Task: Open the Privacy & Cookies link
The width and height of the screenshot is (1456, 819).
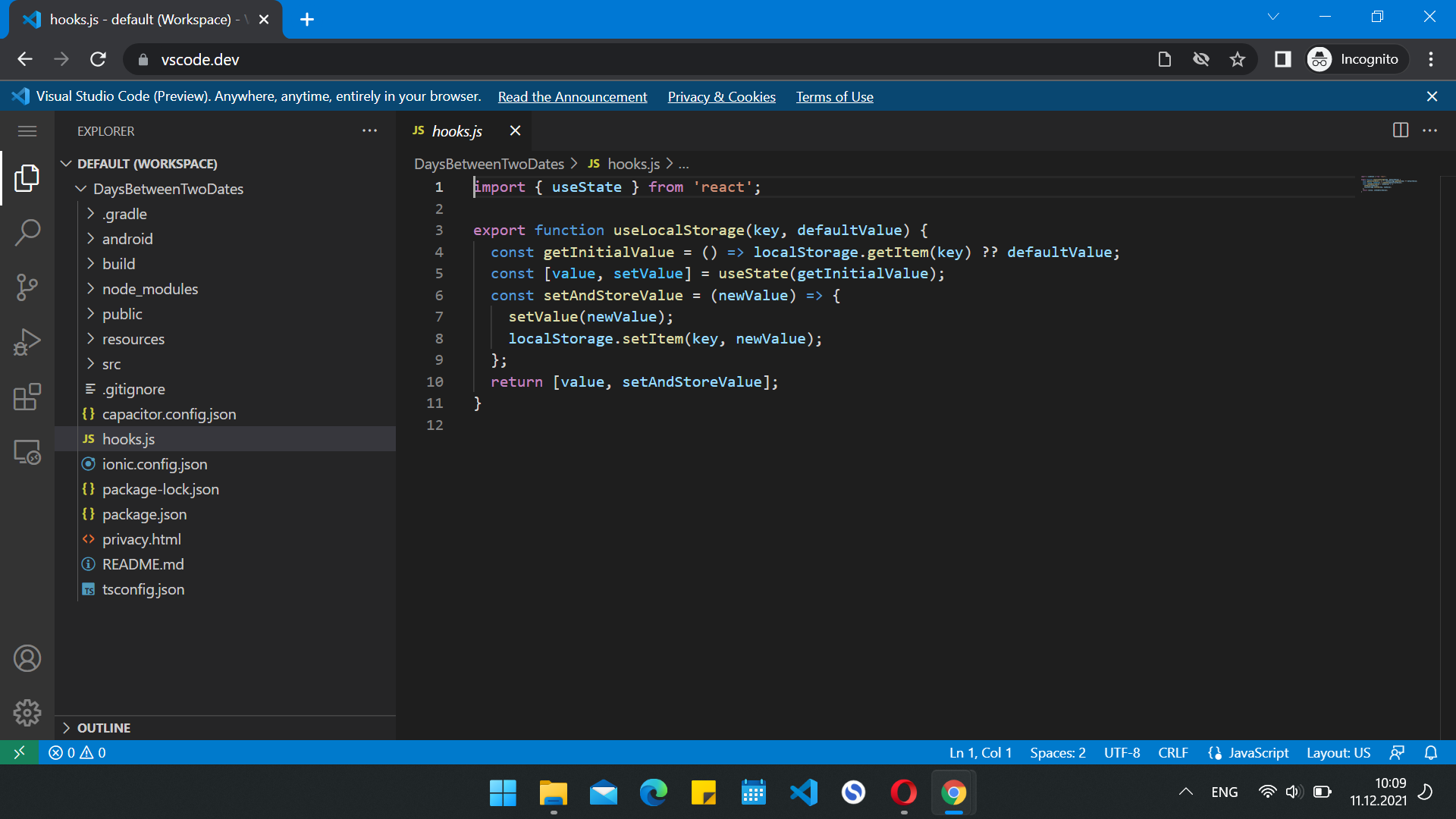Action: pos(721,97)
